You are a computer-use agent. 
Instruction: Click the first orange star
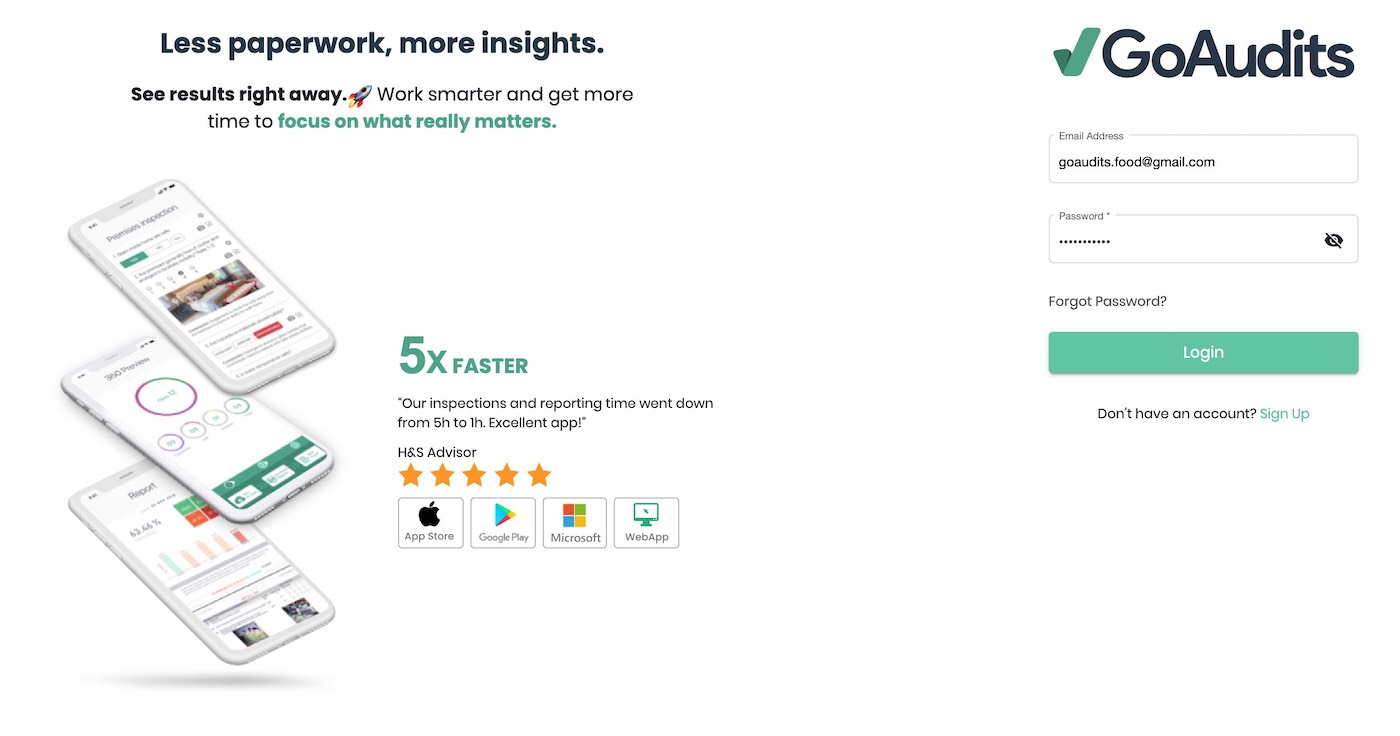coord(411,475)
